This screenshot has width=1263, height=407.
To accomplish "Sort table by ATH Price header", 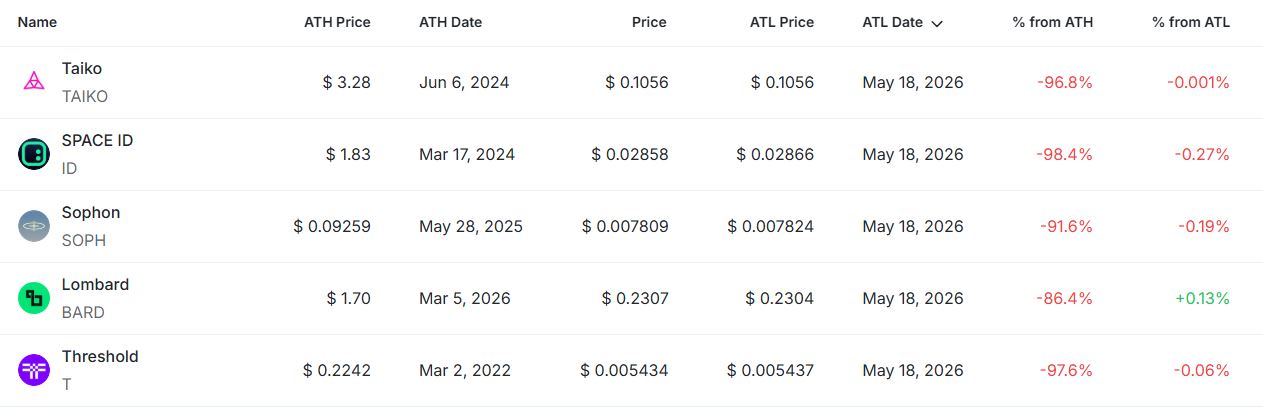I will click(x=337, y=22).
